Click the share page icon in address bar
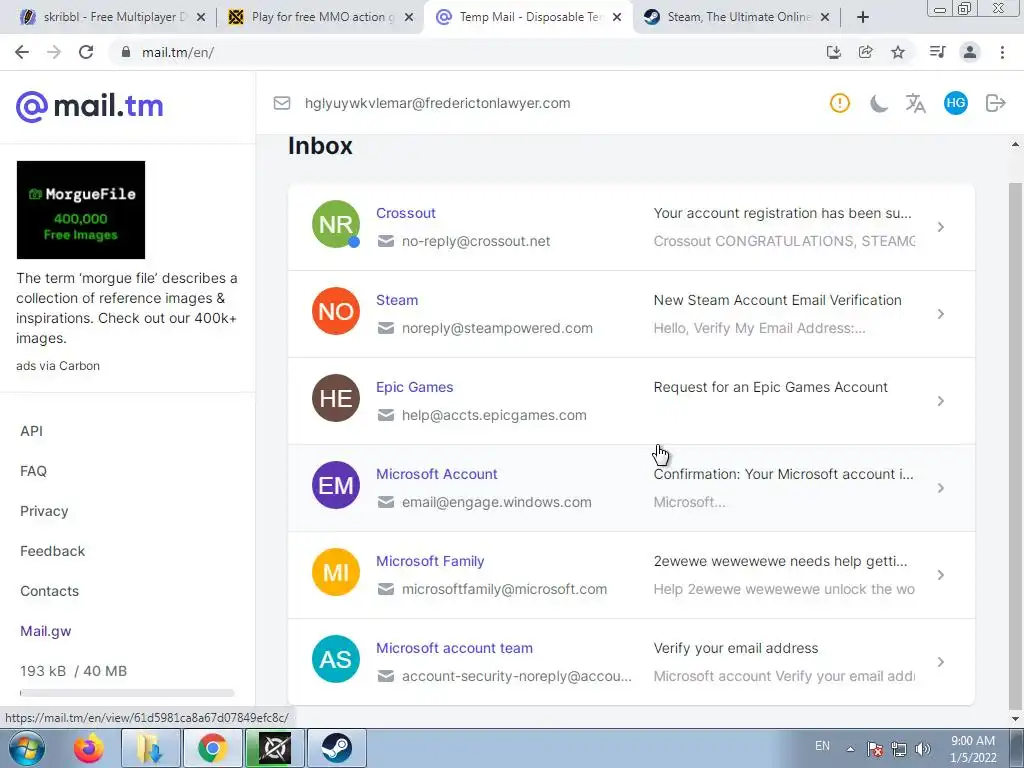 866,52
